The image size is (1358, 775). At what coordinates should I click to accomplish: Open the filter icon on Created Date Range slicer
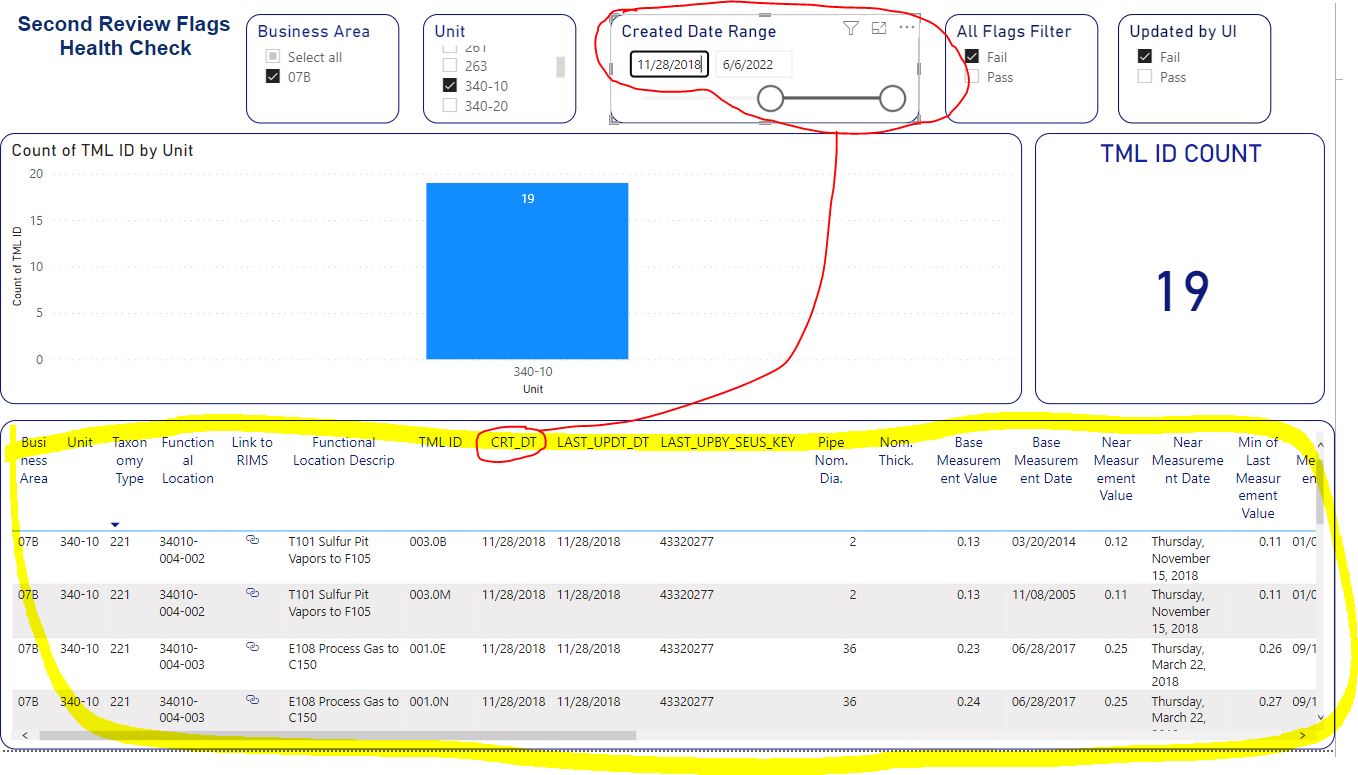tap(850, 29)
